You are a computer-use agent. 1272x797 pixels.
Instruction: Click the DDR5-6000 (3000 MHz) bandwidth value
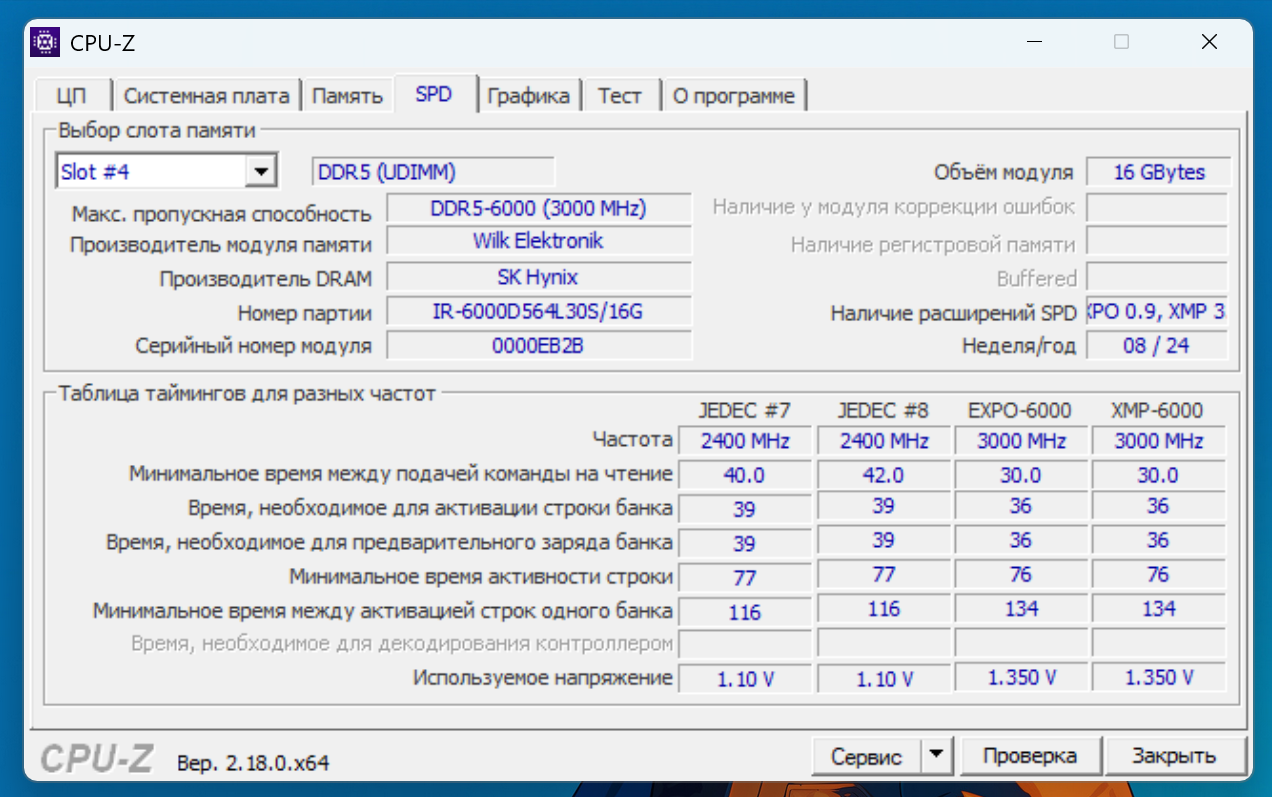tap(538, 208)
